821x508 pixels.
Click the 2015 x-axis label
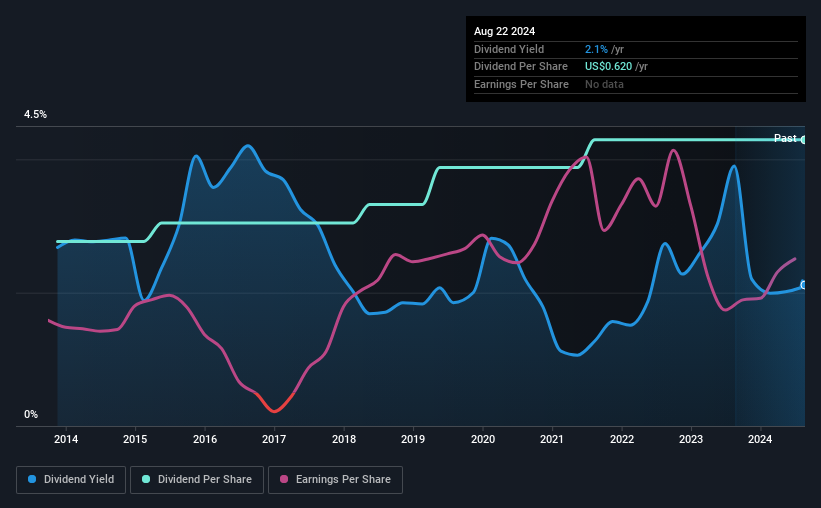(x=135, y=439)
